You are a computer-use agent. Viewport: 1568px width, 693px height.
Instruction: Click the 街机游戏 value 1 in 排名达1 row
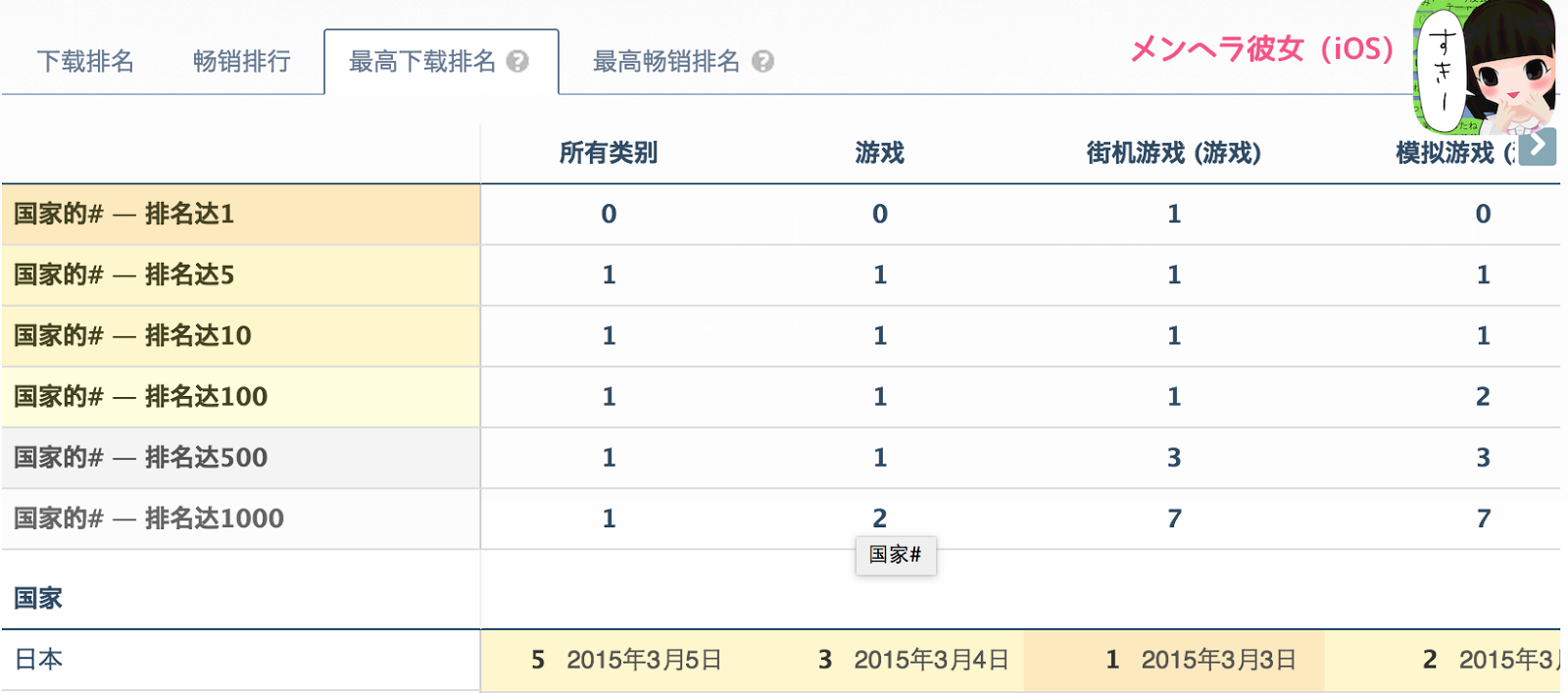pyautogui.click(x=1174, y=214)
